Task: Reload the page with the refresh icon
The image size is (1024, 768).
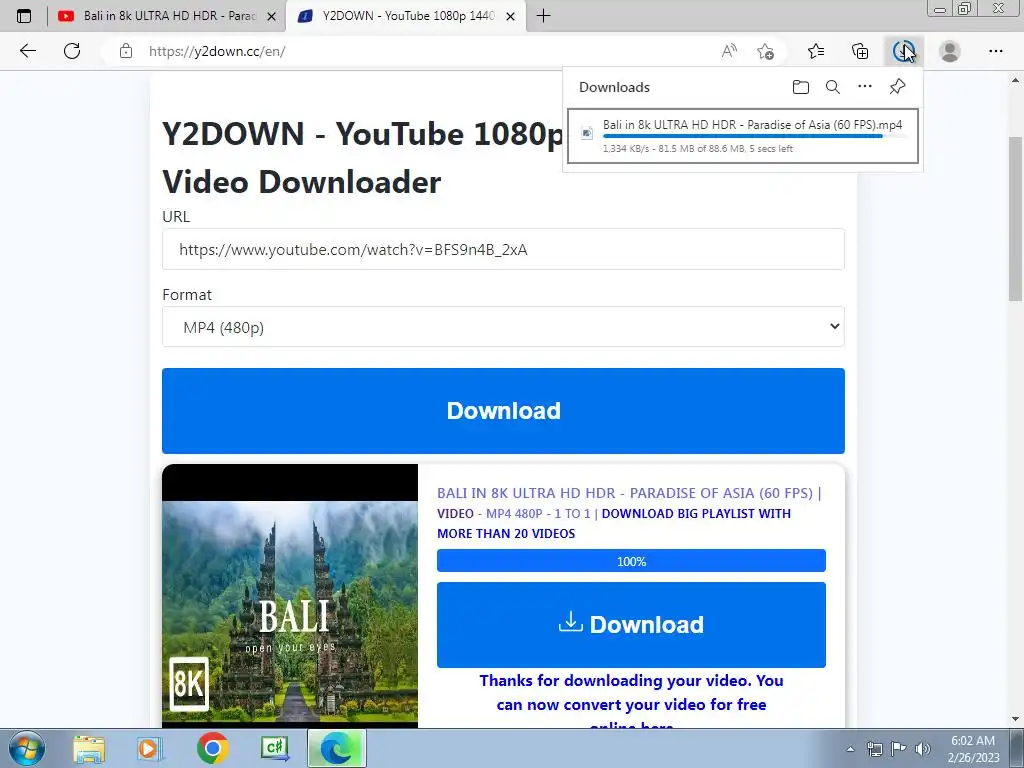Action: 72,51
